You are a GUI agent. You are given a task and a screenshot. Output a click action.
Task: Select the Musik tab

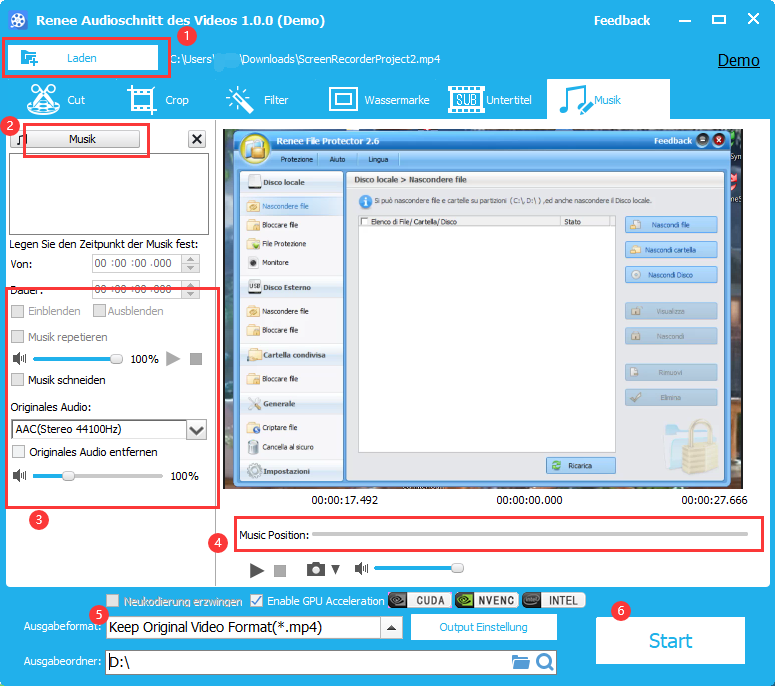(608, 99)
